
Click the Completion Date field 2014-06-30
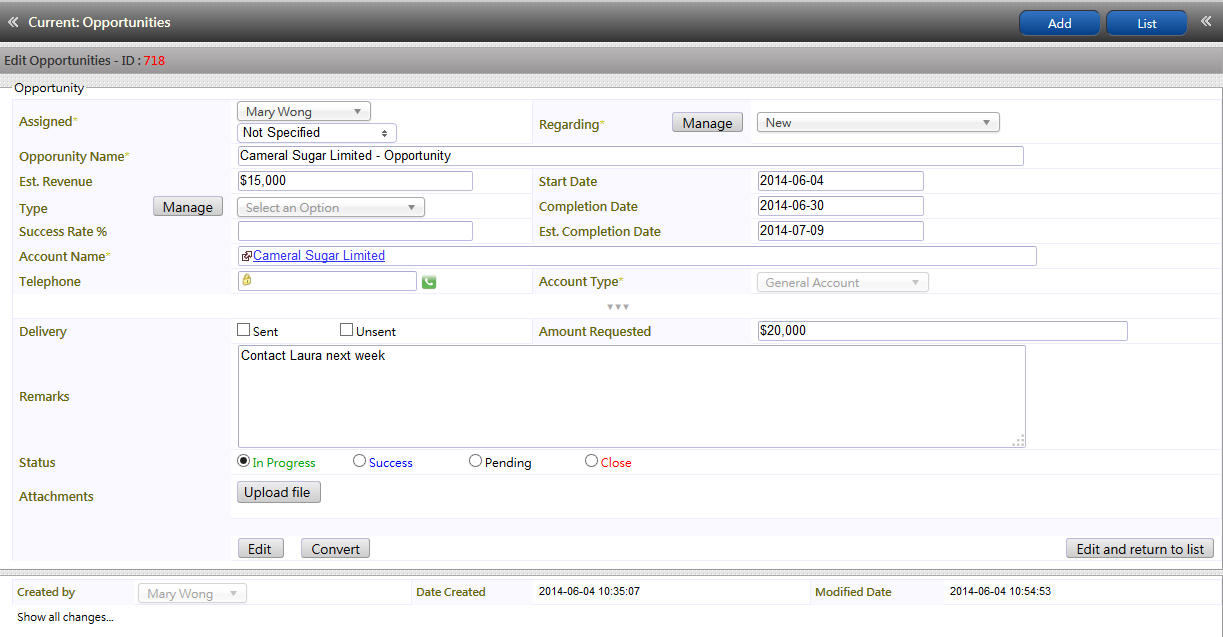pos(841,206)
